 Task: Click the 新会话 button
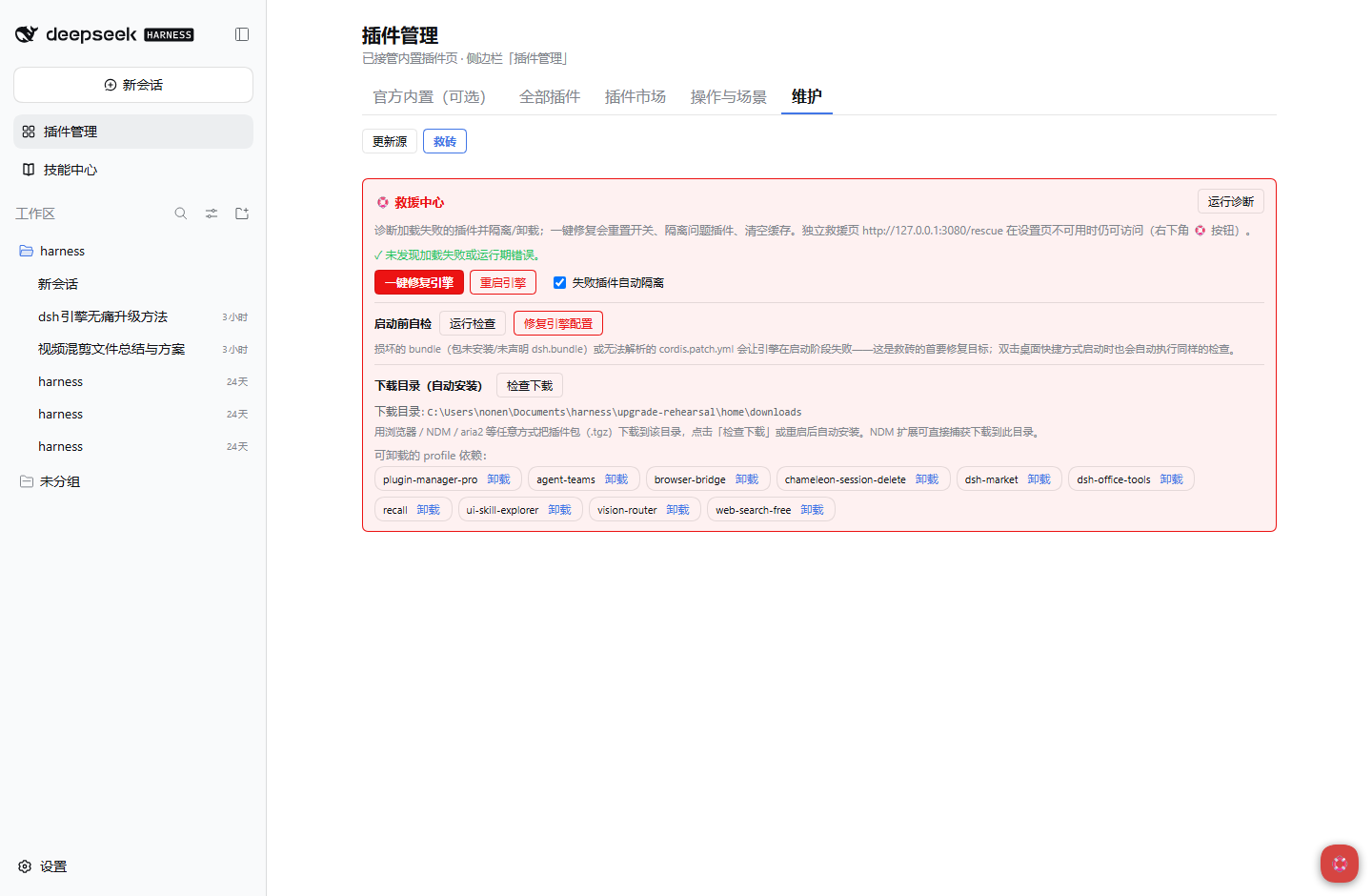(133, 85)
